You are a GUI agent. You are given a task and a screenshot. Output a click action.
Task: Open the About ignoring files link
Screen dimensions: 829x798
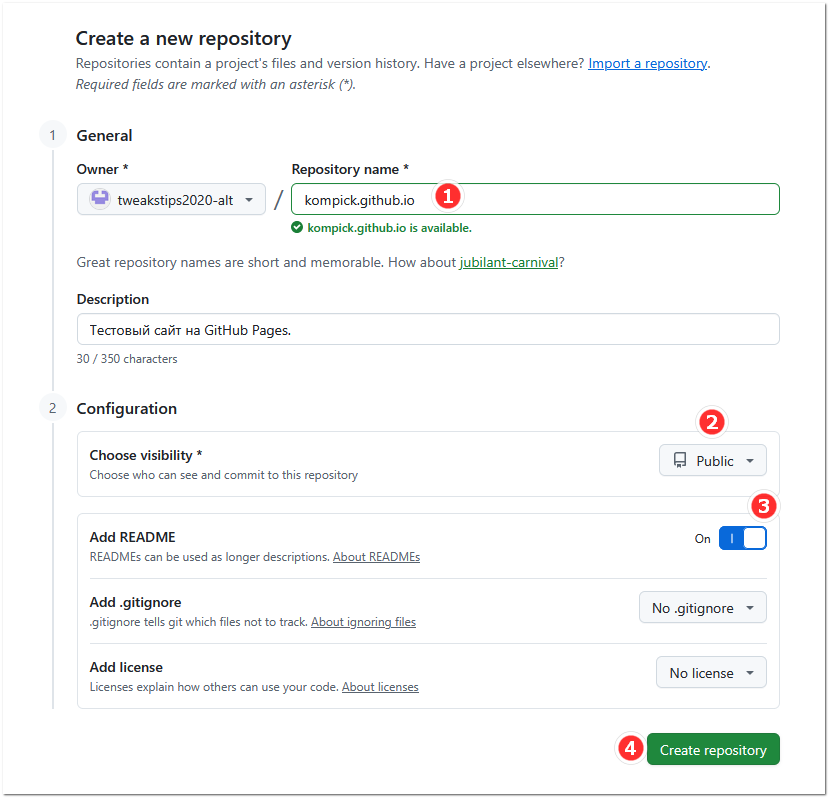[x=363, y=621]
